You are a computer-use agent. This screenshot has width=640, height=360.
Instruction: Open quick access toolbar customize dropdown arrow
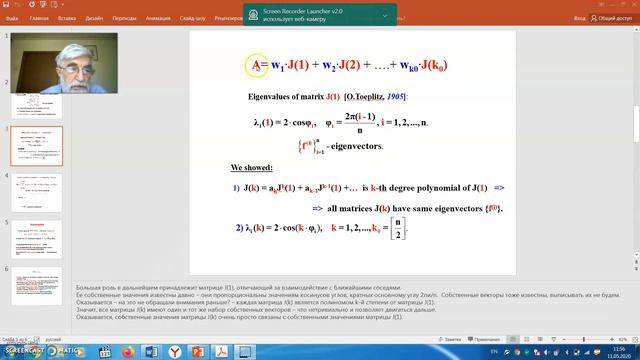coord(62,4)
